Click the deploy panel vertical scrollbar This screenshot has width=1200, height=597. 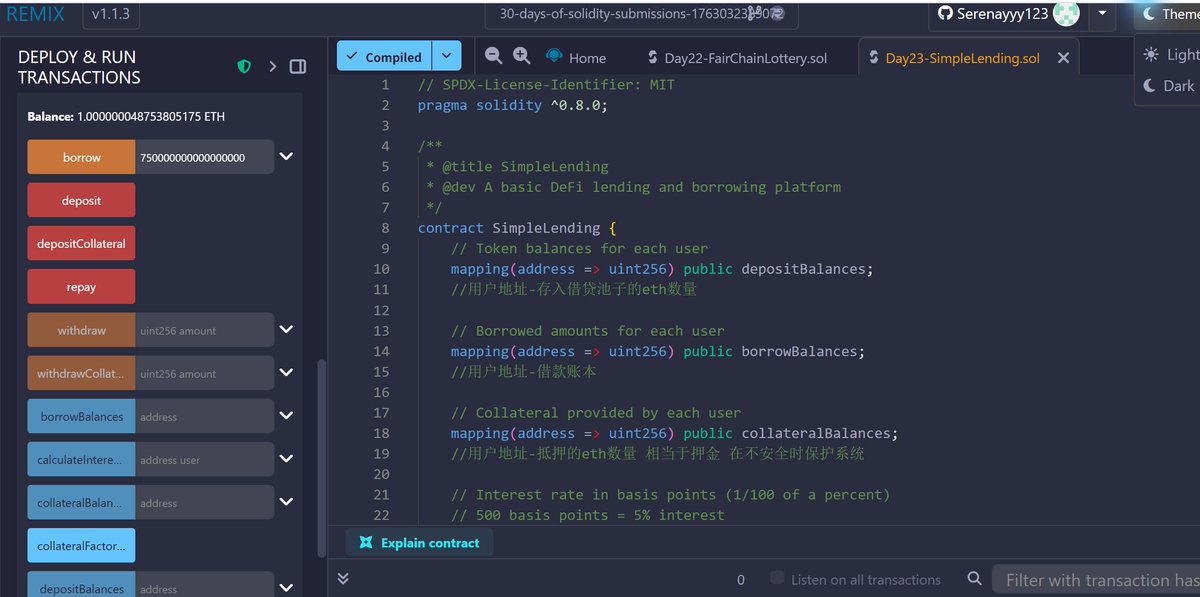tap(321, 458)
